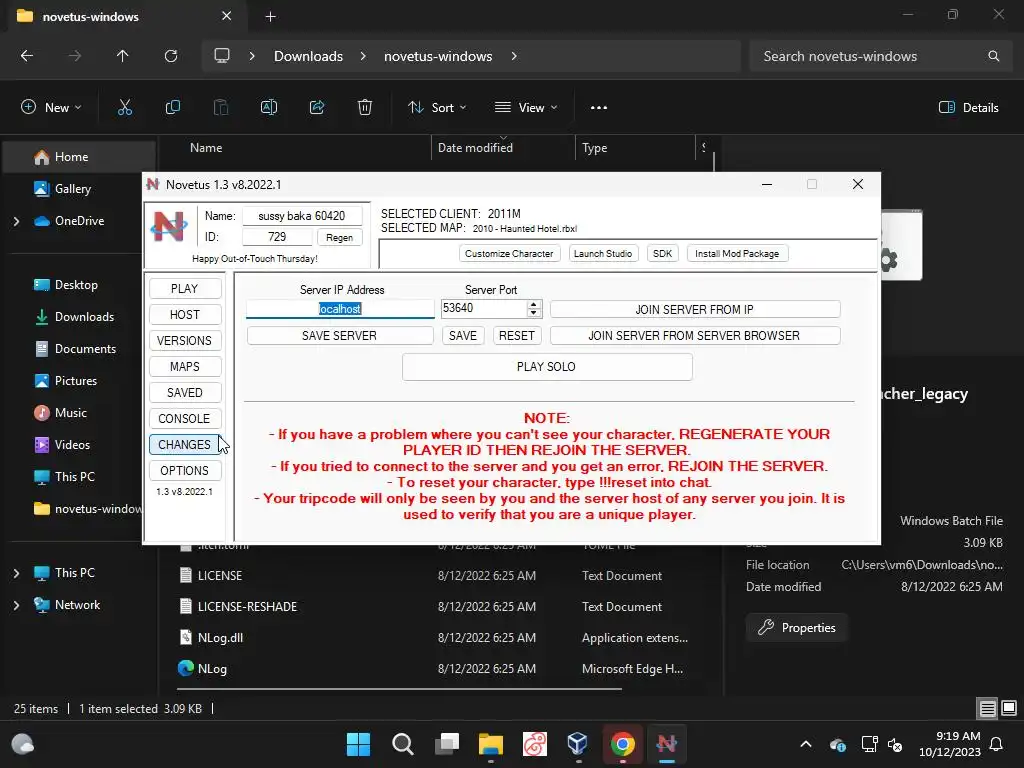Switch to the MAPS tab
1024x768 pixels.
click(x=185, y=367)
